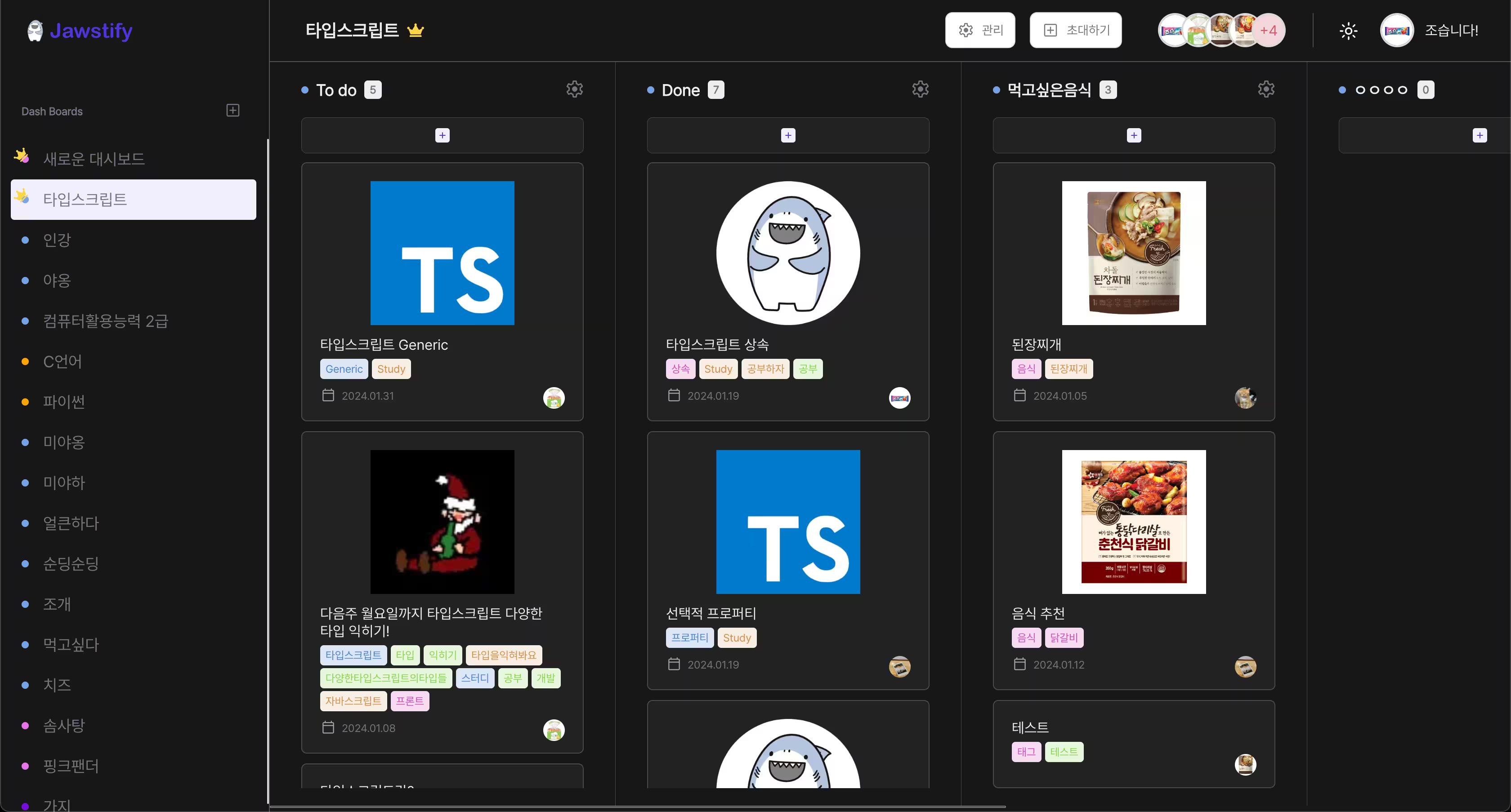This screenshot has width=1511, height=812.
Task: Select 타입스크립트 dashboard in sidebar
Action: point(133,199)
